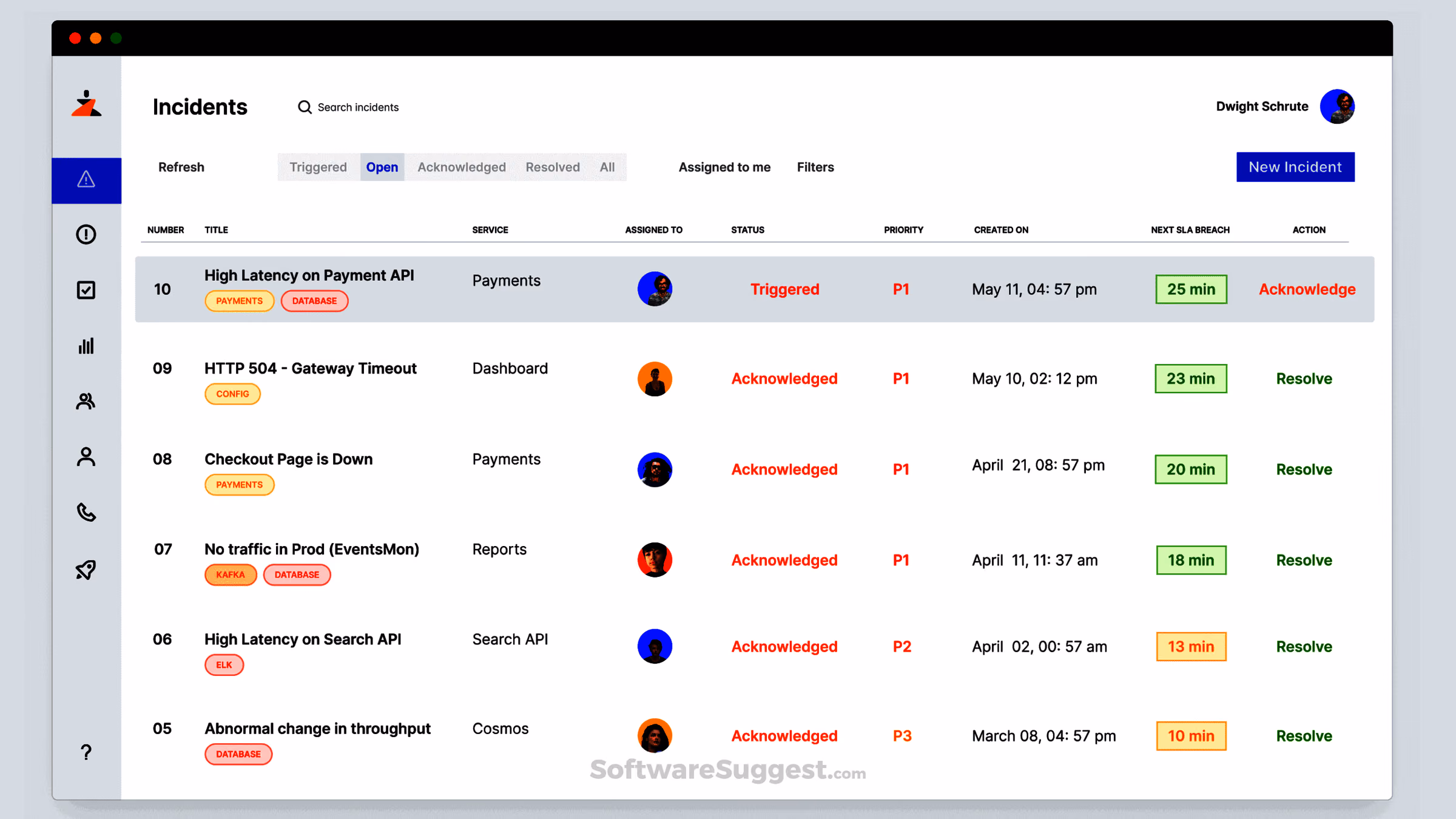
Task: Click P3 priority on Cosmos incident
Action: coord(902,736)
